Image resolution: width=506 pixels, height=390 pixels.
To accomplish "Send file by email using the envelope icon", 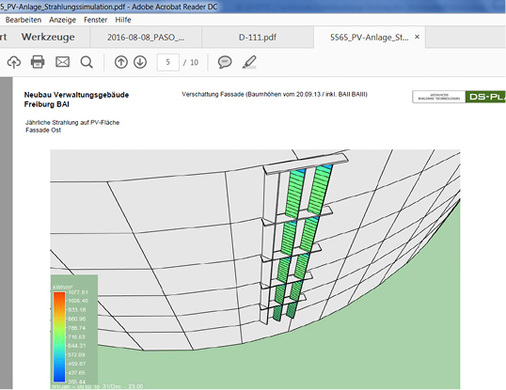I will coord(62,62).
